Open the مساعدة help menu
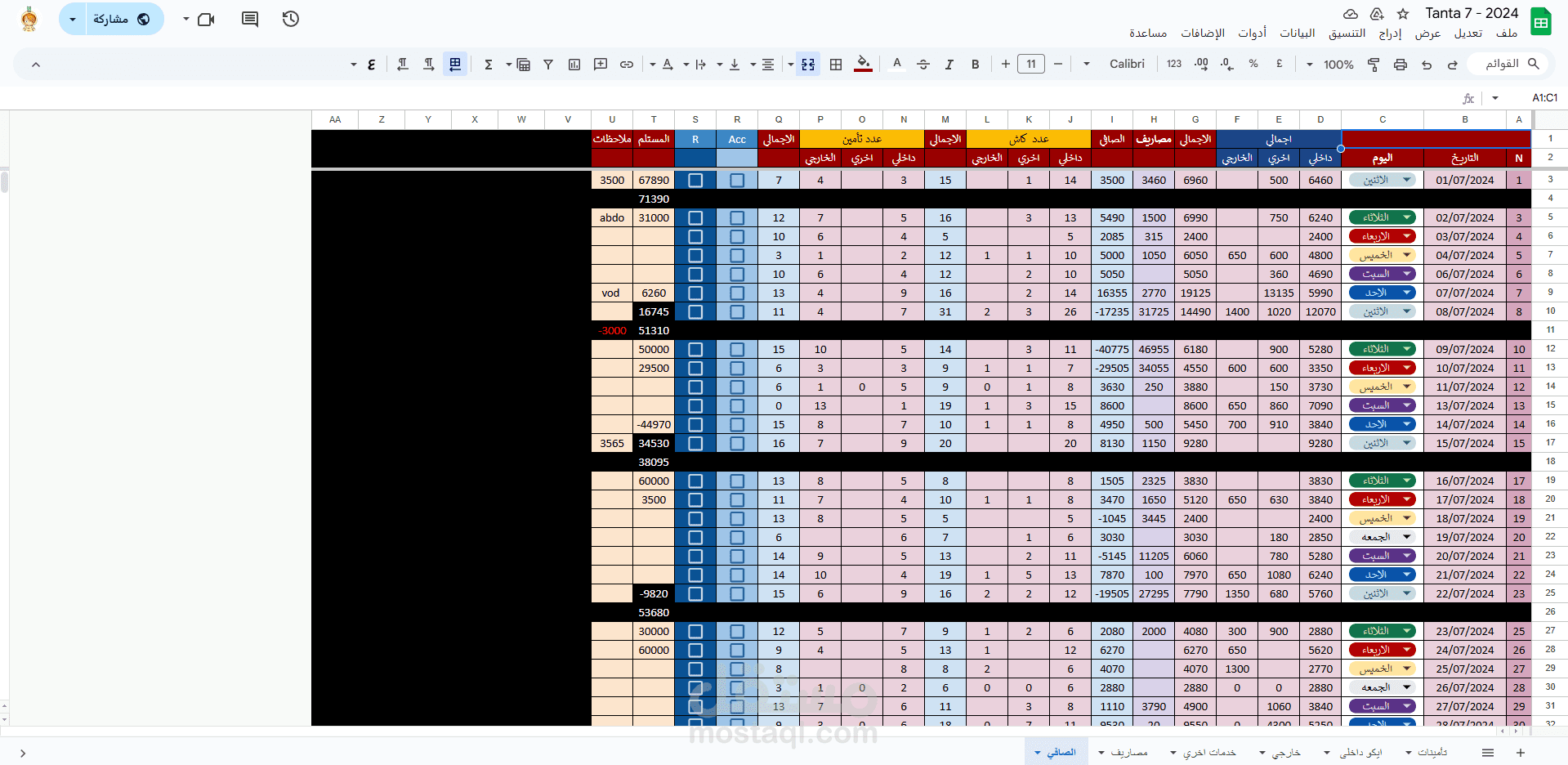 pyautogui.click(x=1148, y=33)
